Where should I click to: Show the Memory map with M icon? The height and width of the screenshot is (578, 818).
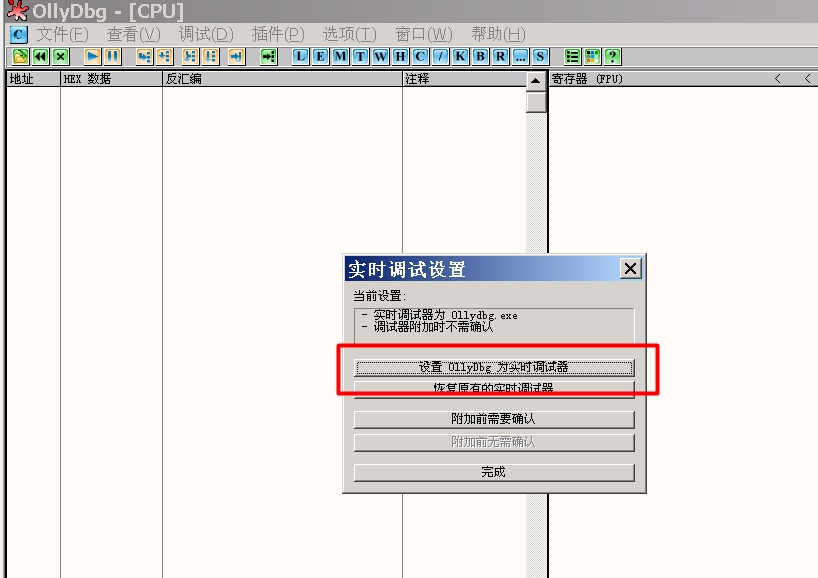[x=340, y=57]
